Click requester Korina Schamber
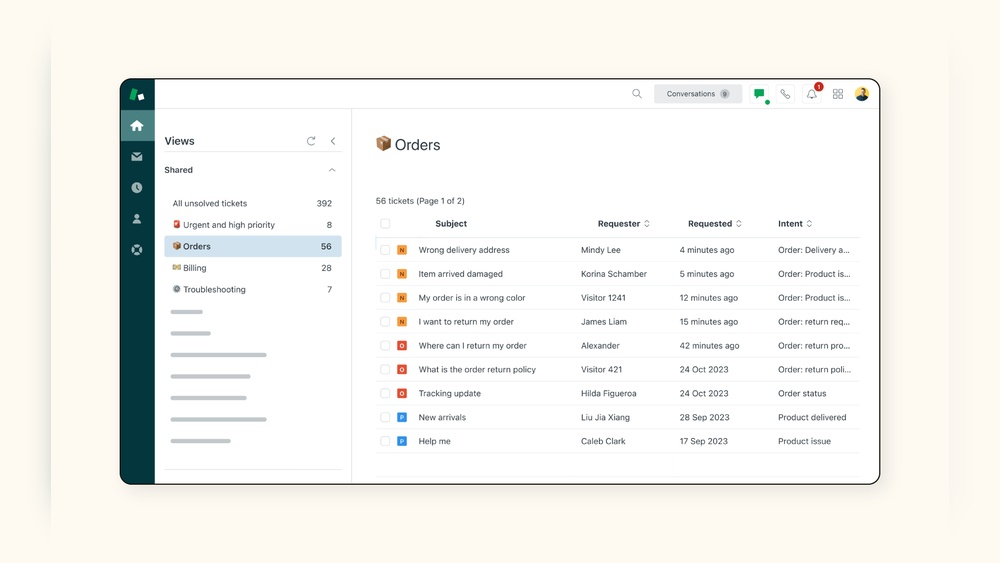1000x563 pixels. click(x=614, y=274)
